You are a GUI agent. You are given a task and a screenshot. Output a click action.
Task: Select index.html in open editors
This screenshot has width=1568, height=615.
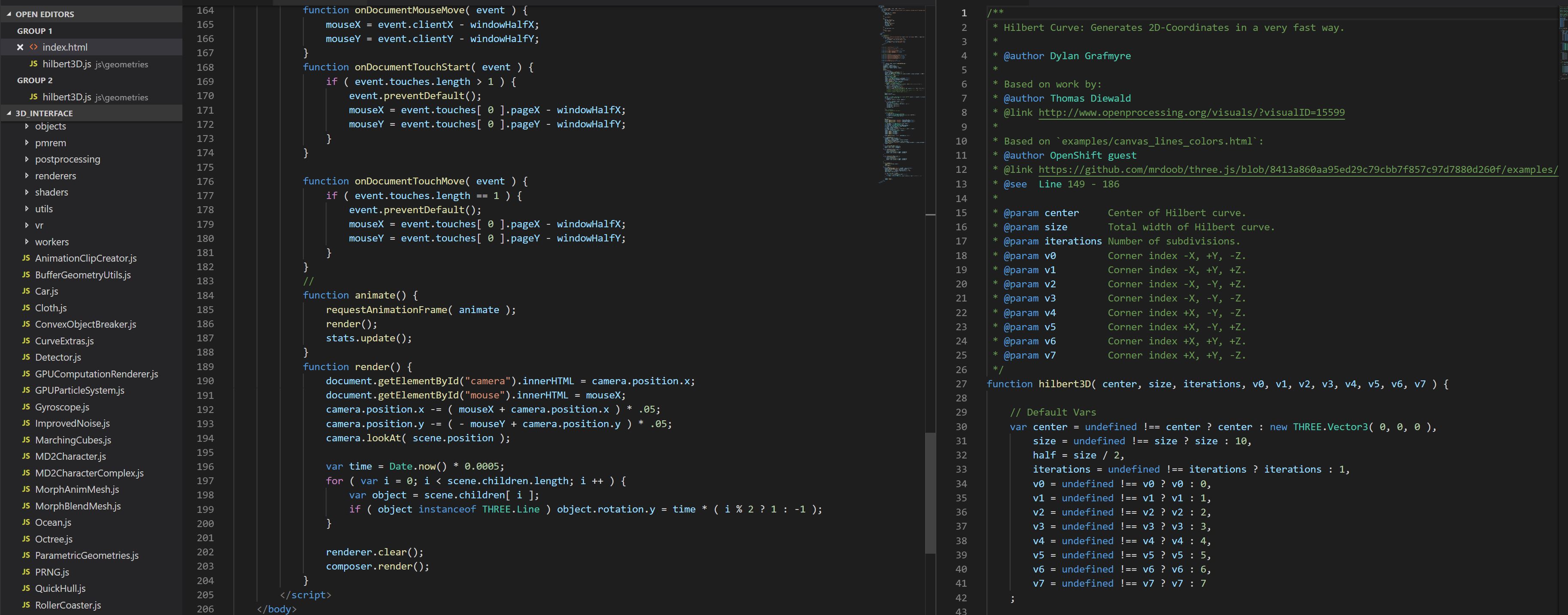pyautogui.click(x=91, y=48)
